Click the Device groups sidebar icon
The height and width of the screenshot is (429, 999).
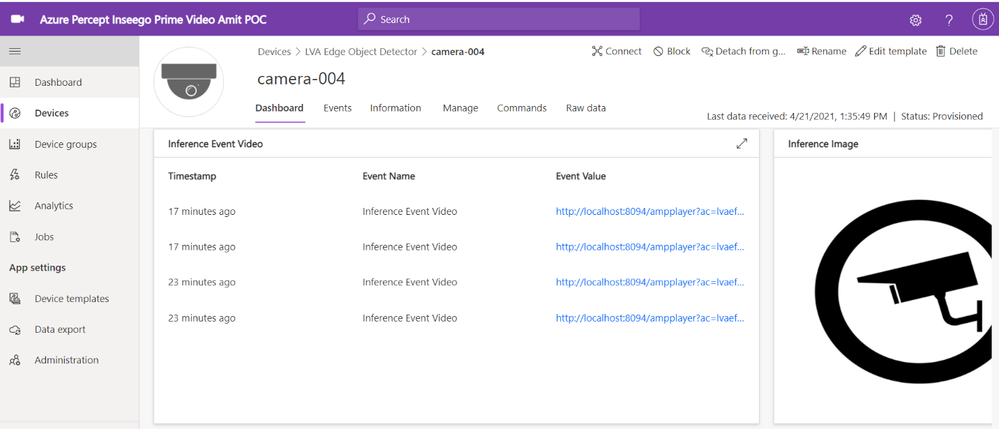[x=15, y=144]
